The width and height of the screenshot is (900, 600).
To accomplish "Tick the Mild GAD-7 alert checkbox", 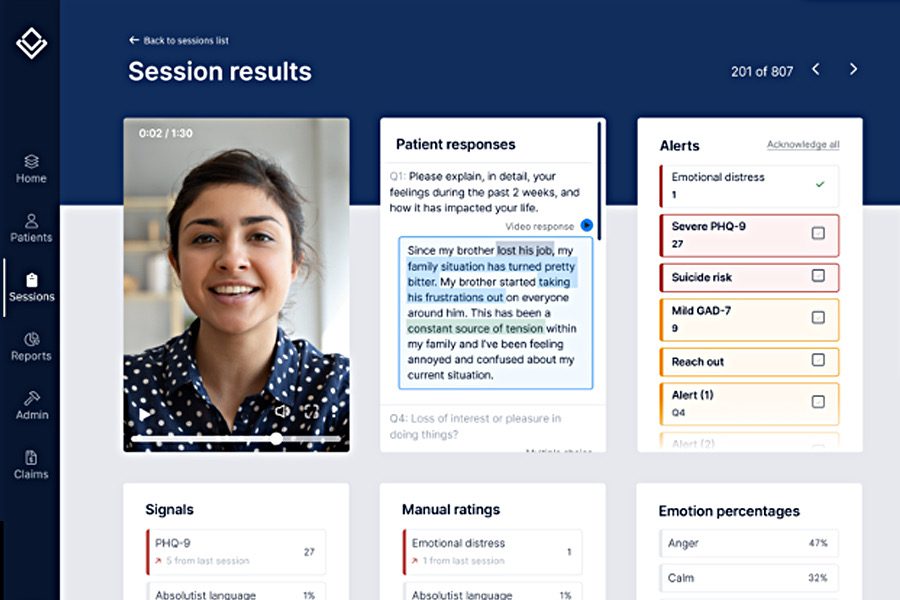I will pos(818,318).
